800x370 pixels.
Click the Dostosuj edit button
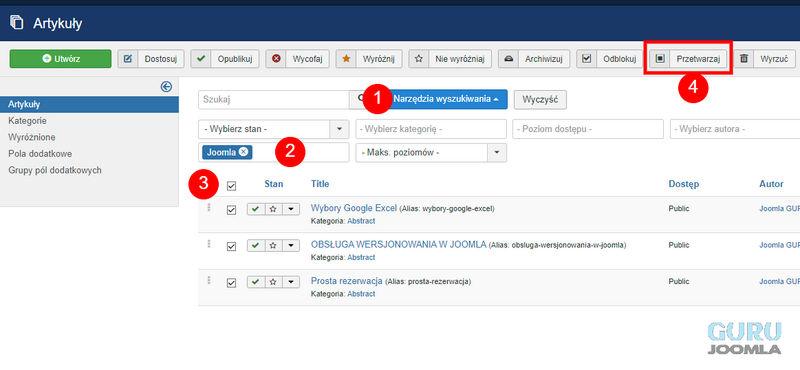(151, 59)
